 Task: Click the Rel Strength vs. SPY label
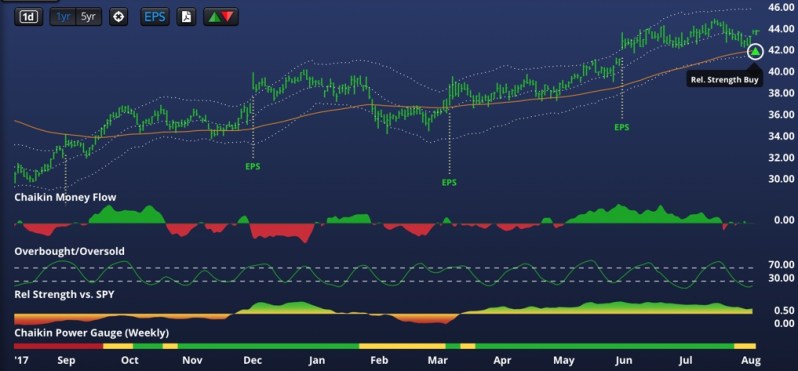pyautogui.click(x=64, y=295)
